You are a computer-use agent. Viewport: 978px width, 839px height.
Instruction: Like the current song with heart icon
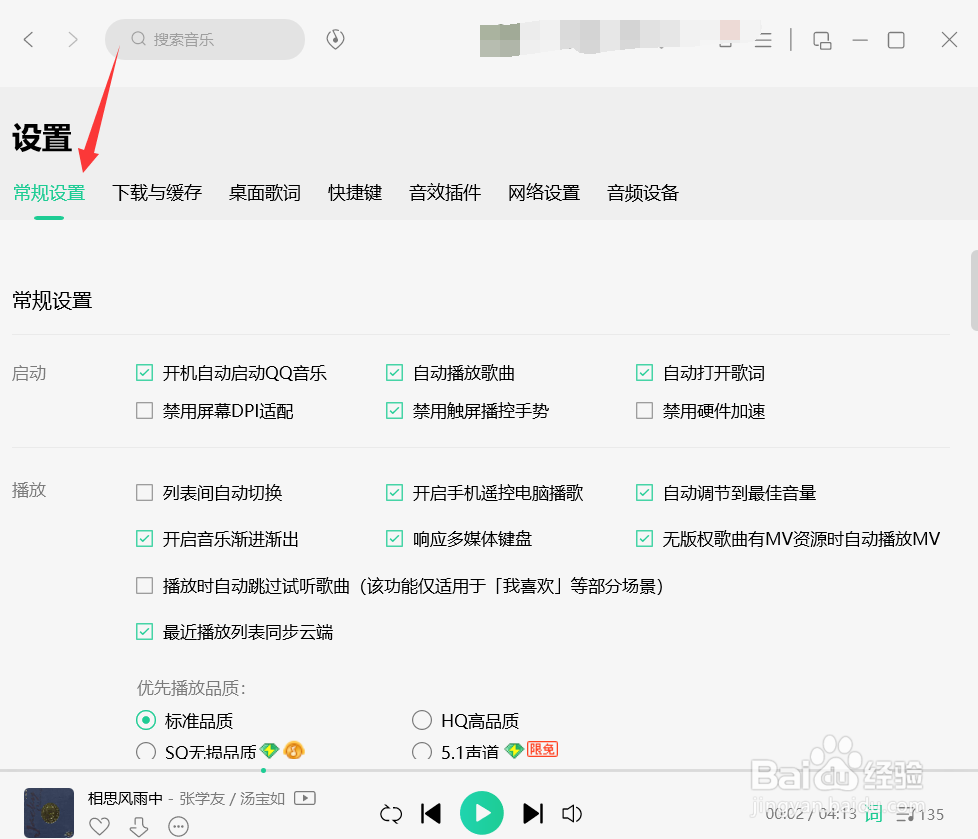pos(100,827)
